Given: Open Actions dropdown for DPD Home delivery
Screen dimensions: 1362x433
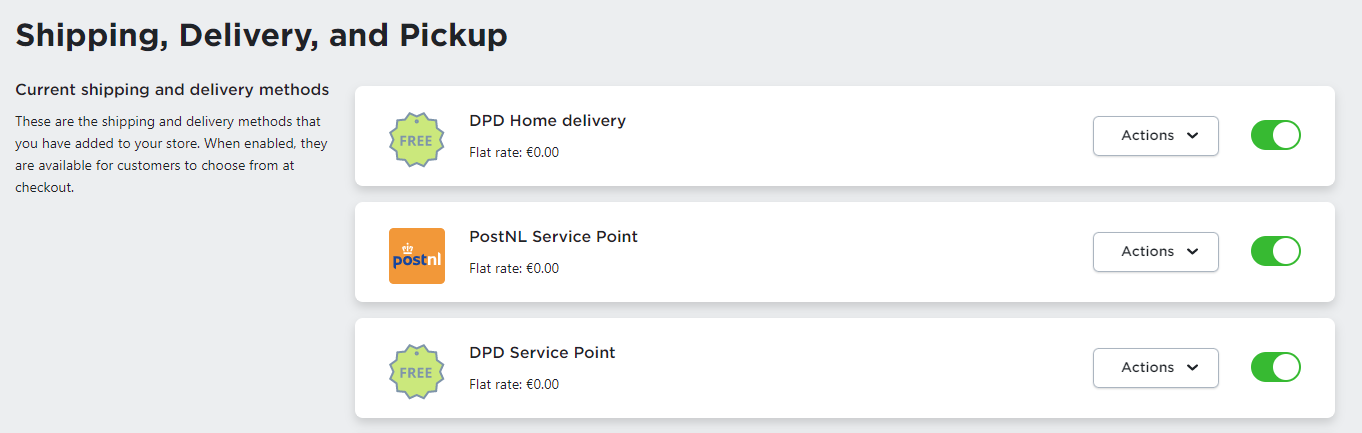Looking at the screenshot, I should tap(1156, 136).
